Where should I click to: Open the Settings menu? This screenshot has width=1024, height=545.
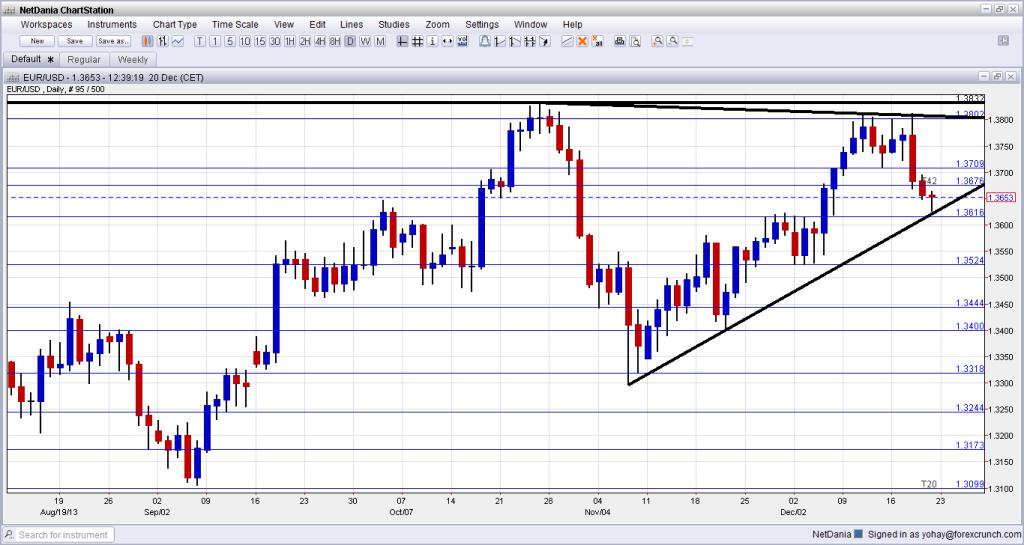[482, 24]
